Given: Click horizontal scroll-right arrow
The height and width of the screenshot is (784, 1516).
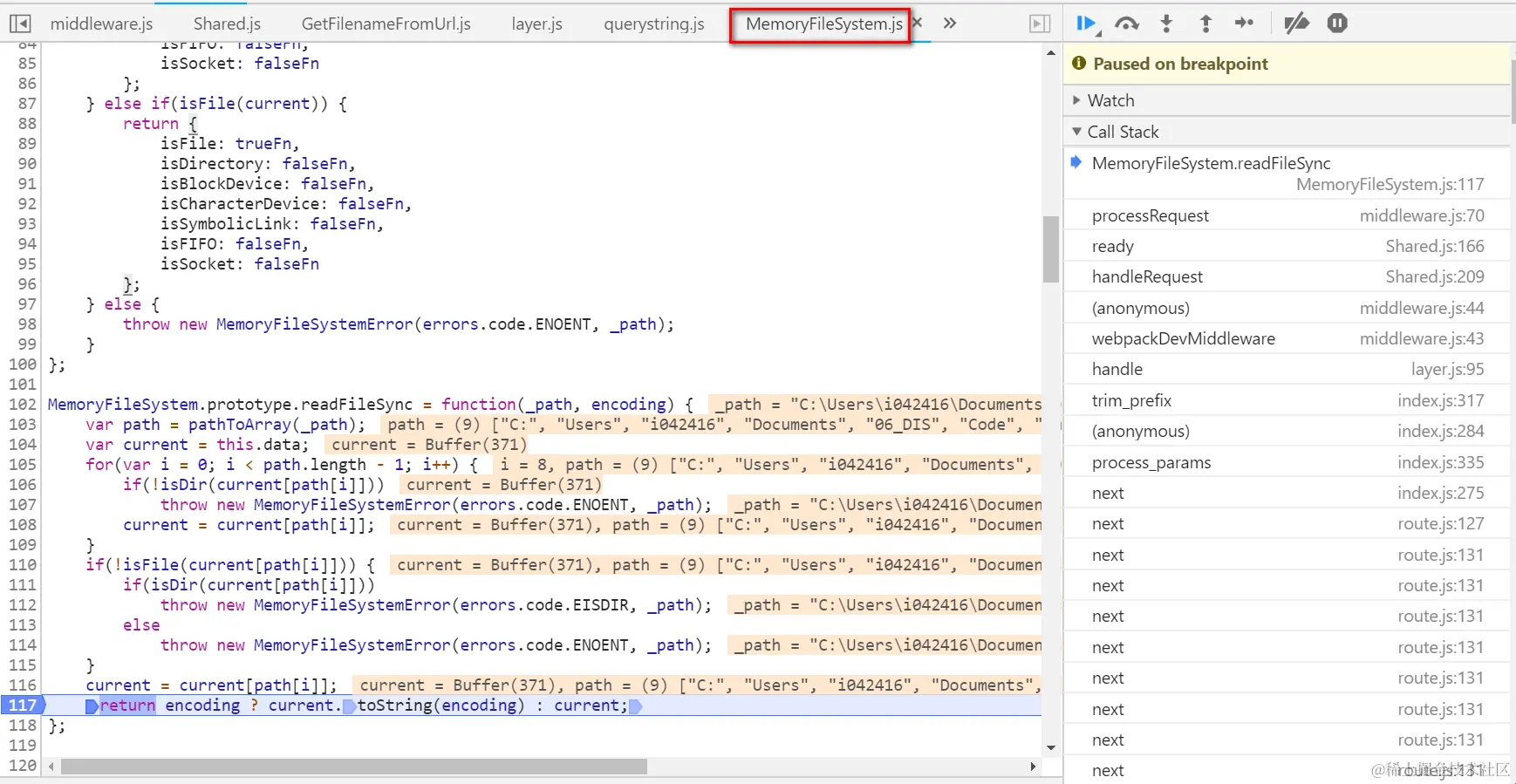Looking at the screenshot, I should coord(1034,767).
